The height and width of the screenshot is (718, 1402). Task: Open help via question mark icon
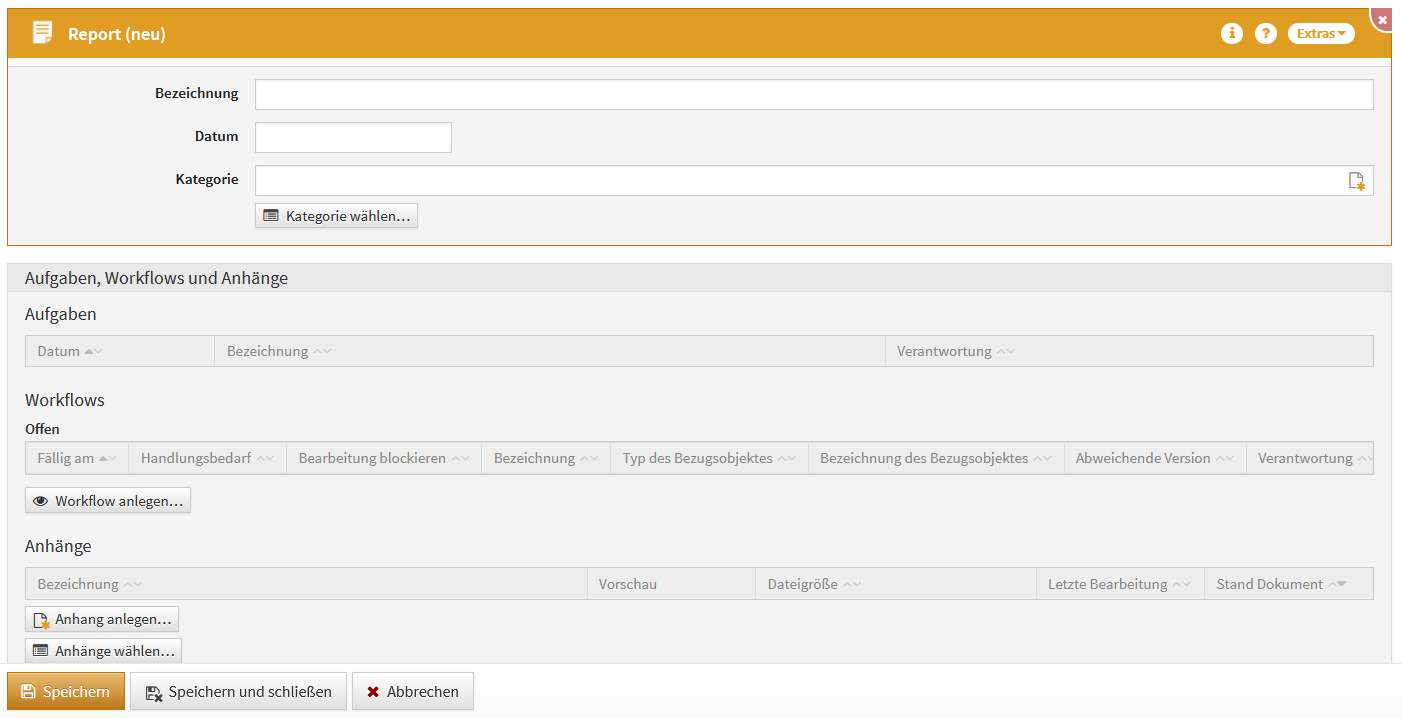point(1266,34)
